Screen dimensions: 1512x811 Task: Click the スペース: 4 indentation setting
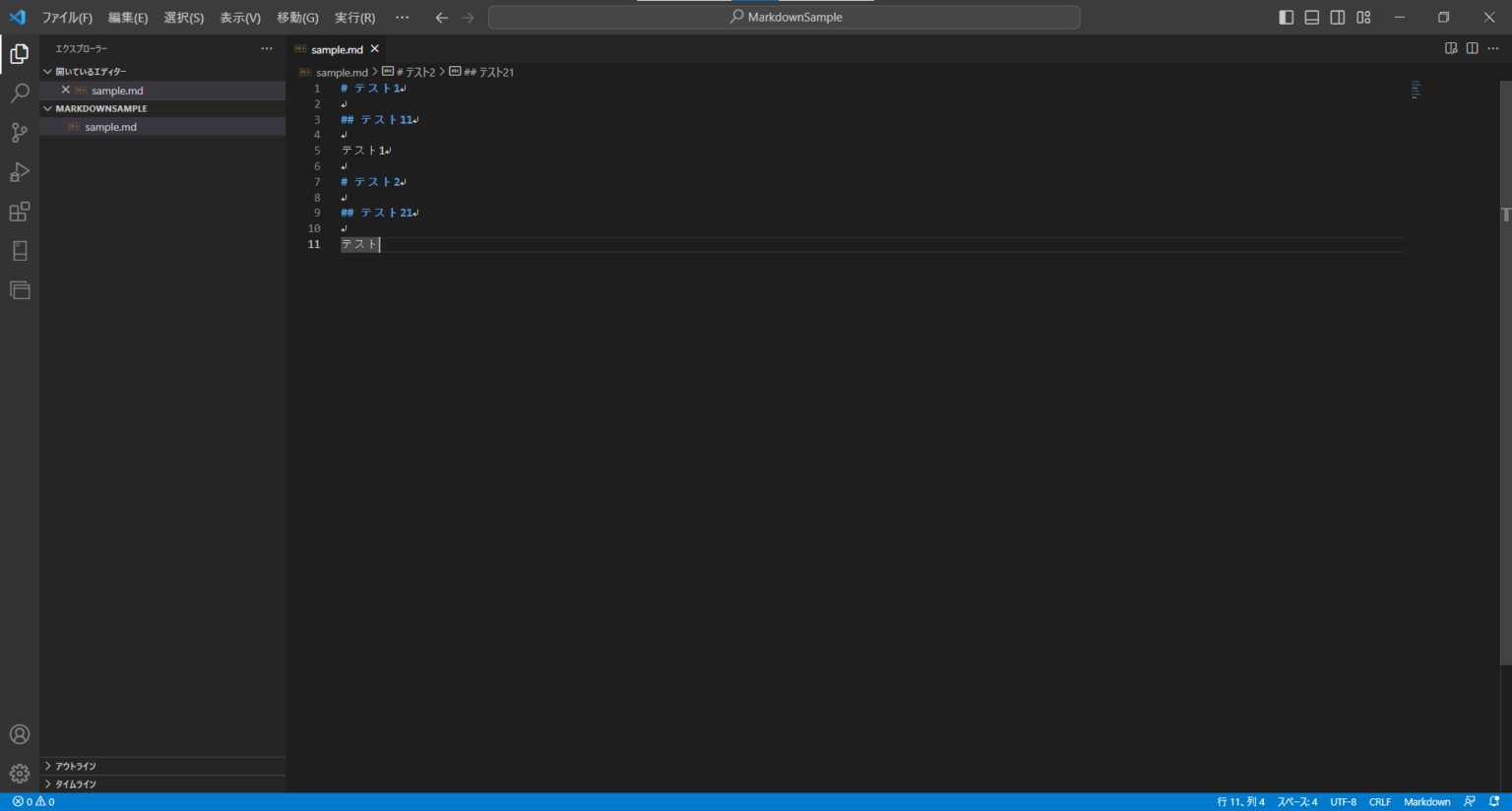[1297, 802]
